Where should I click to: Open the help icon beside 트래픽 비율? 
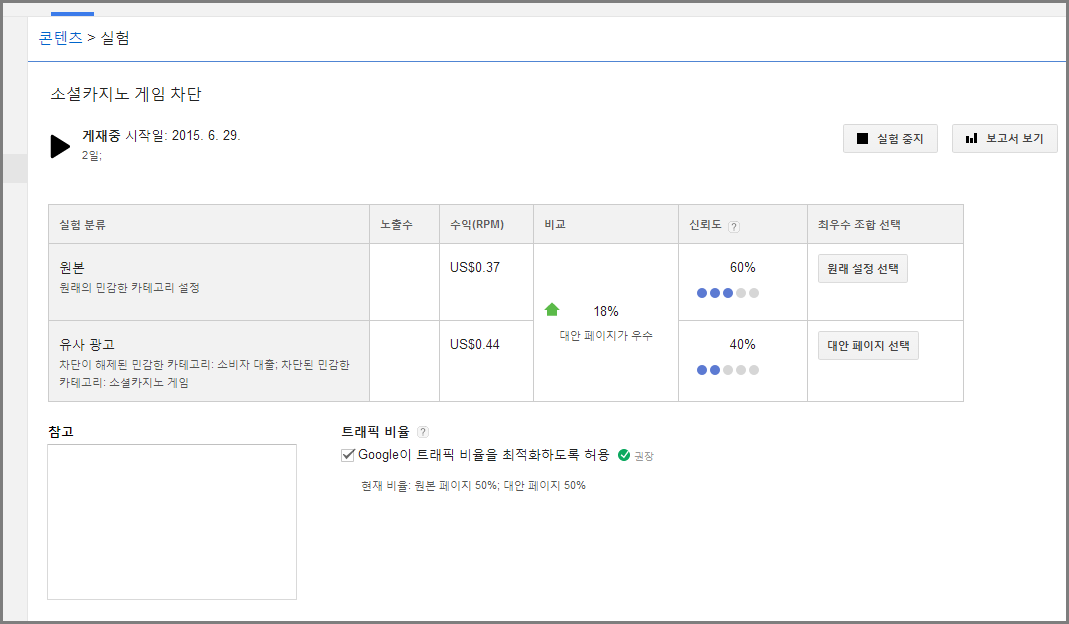pyautogui.click(x=423, y=432)
